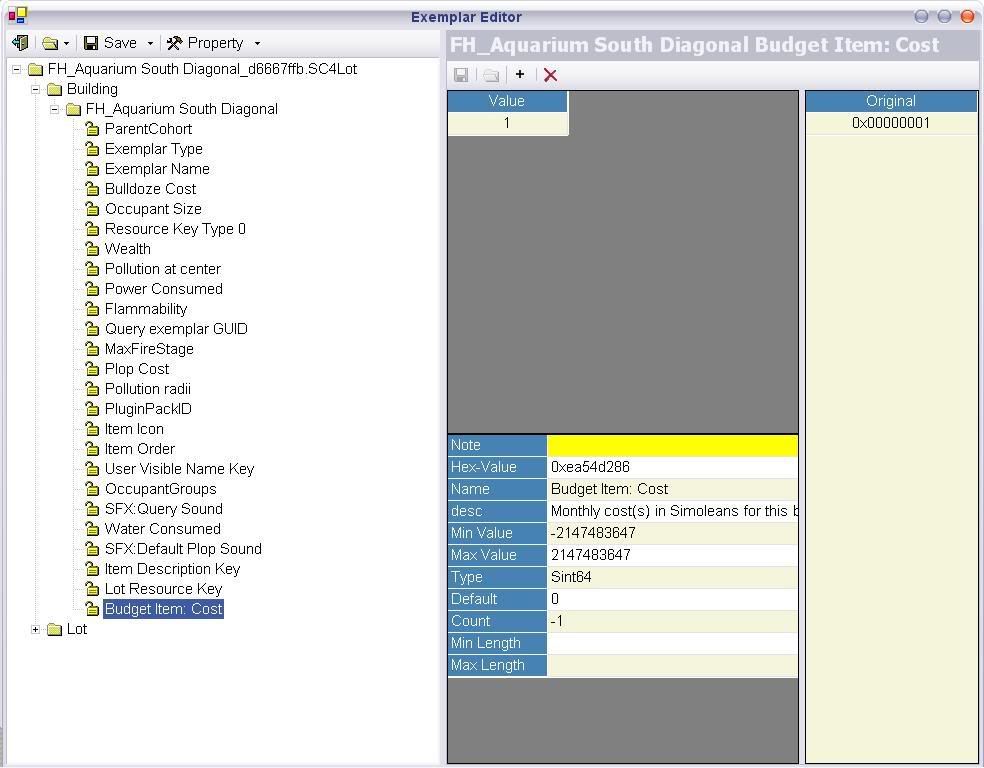Click the Max Value 2147483647 cell

pos(672,555)
